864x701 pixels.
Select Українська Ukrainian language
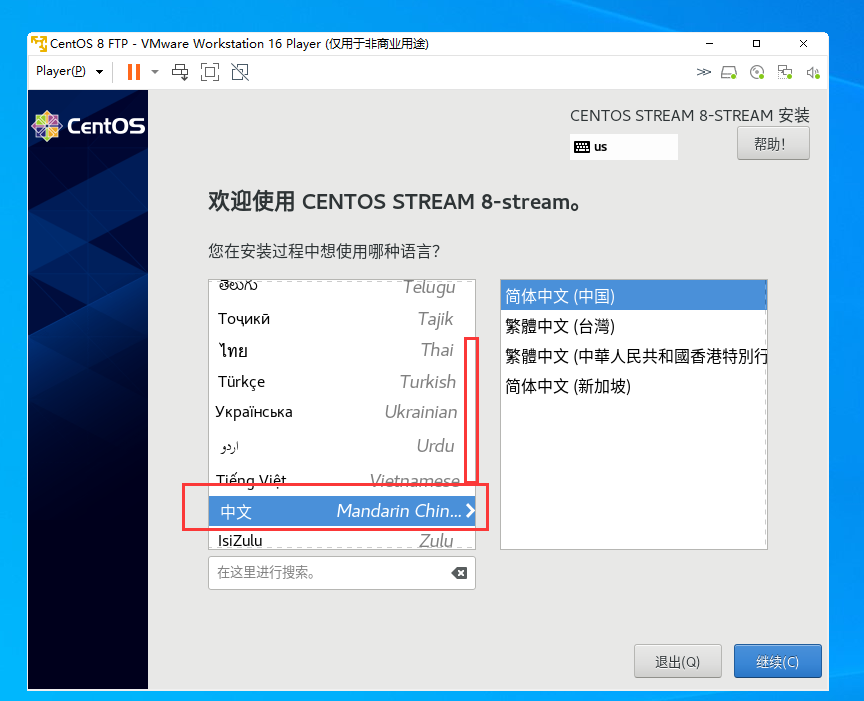(342, 412)
